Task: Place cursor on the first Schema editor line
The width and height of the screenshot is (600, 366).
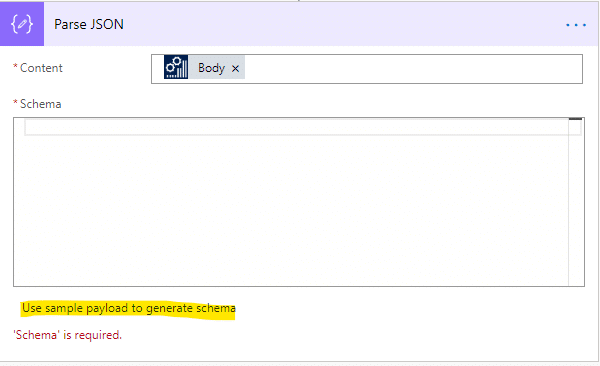Action: (x=297, y=127)
